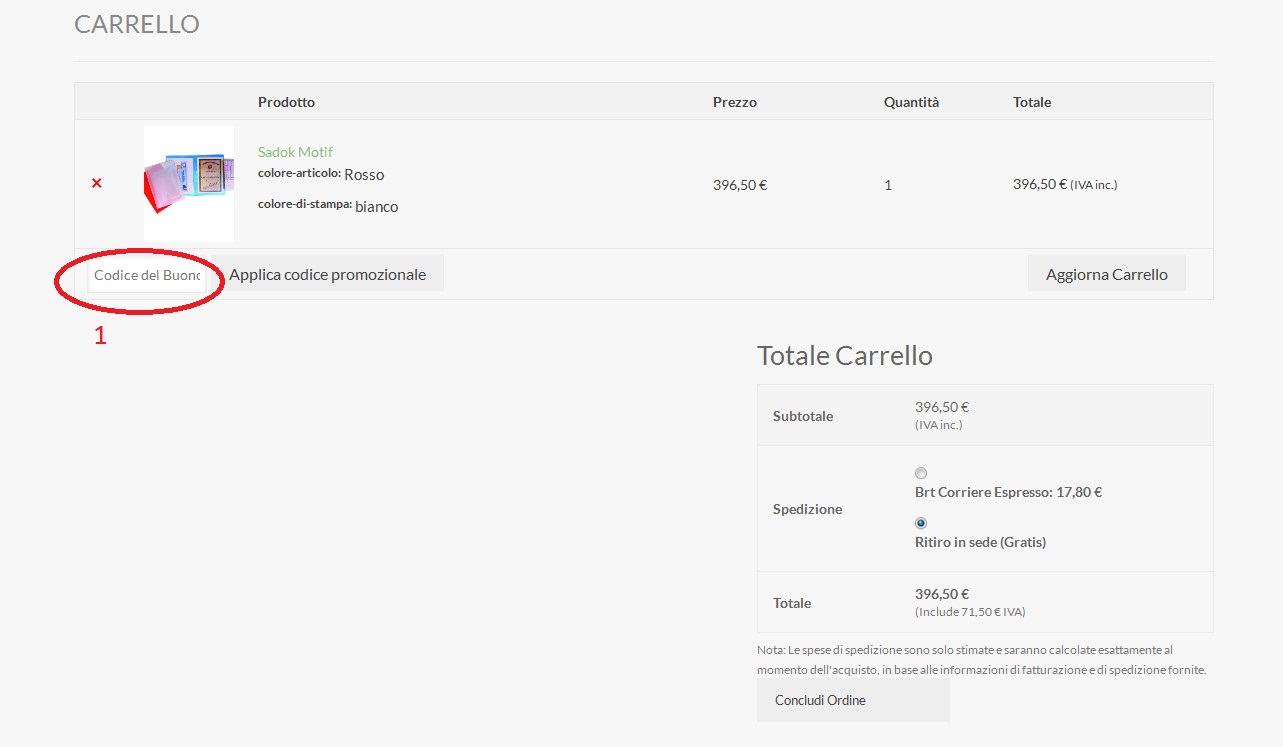Screen dimensions: 1283x747
Task: Open the Sadok Motif product link
Action: coord(295,152)
